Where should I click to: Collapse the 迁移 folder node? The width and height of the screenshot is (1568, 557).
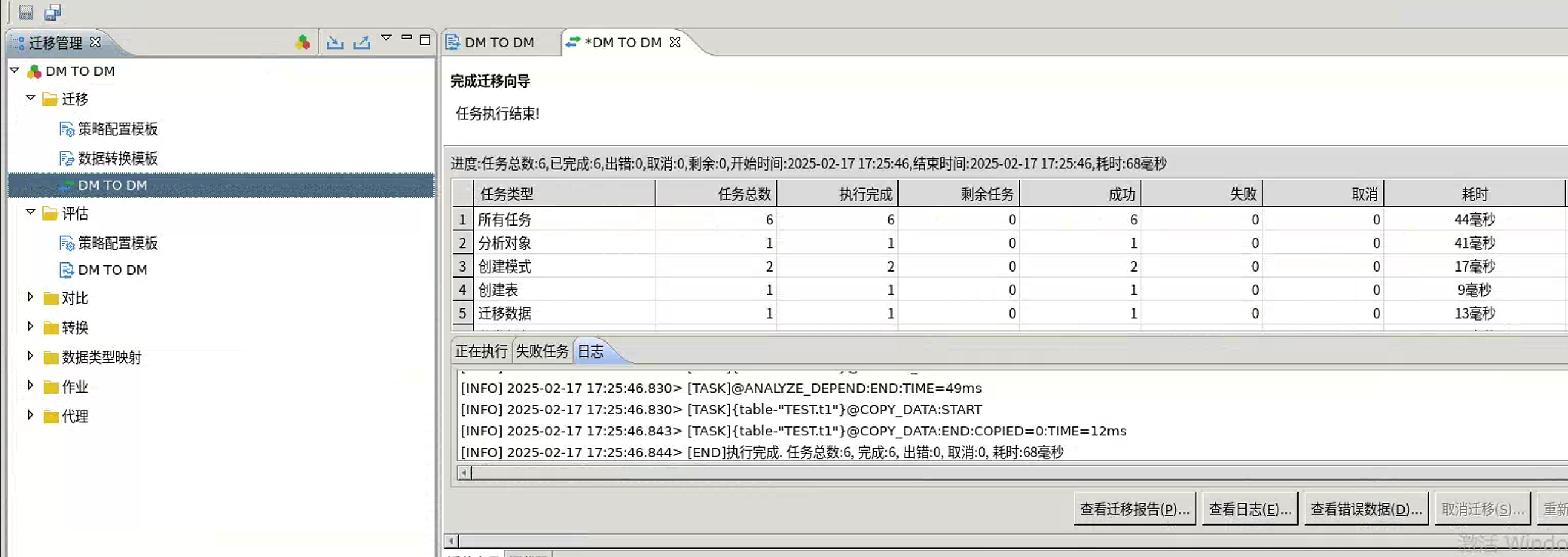30,98
